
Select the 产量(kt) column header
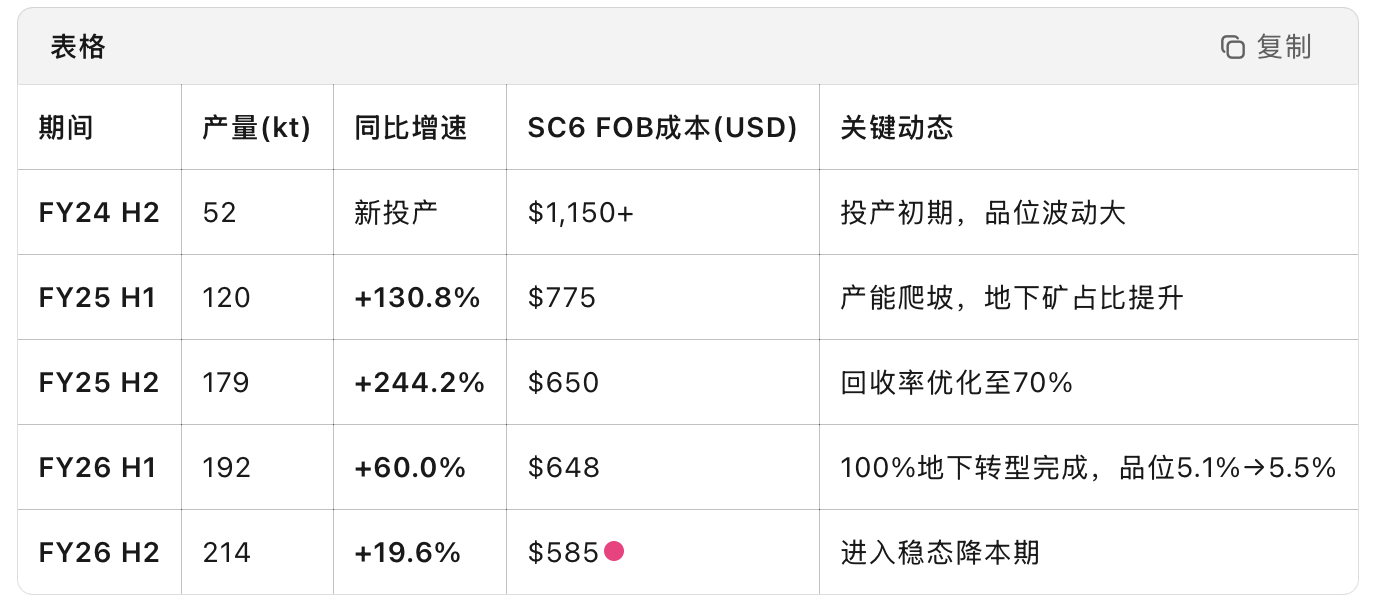256,128
